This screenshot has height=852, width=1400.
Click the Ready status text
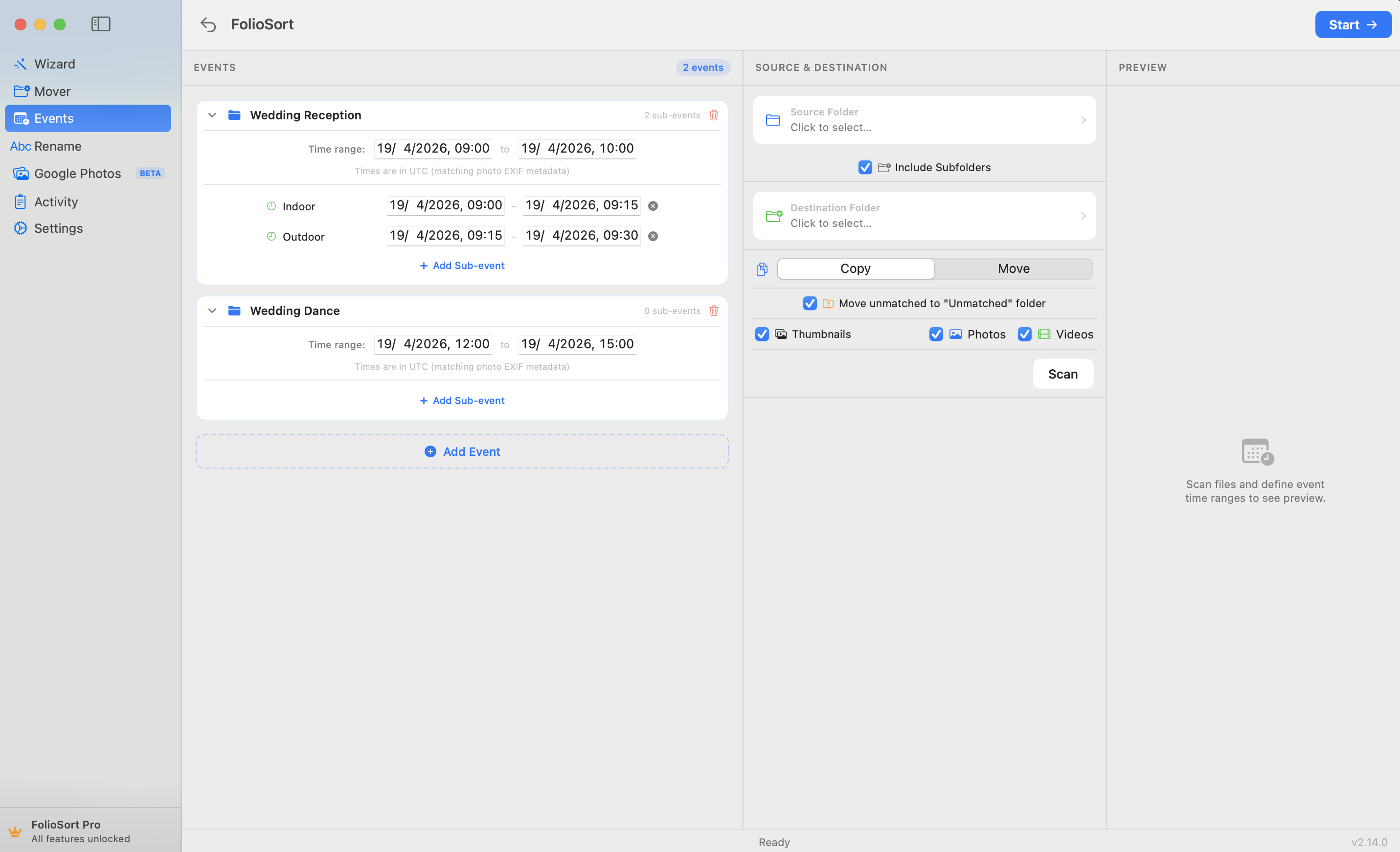[774, 842]
